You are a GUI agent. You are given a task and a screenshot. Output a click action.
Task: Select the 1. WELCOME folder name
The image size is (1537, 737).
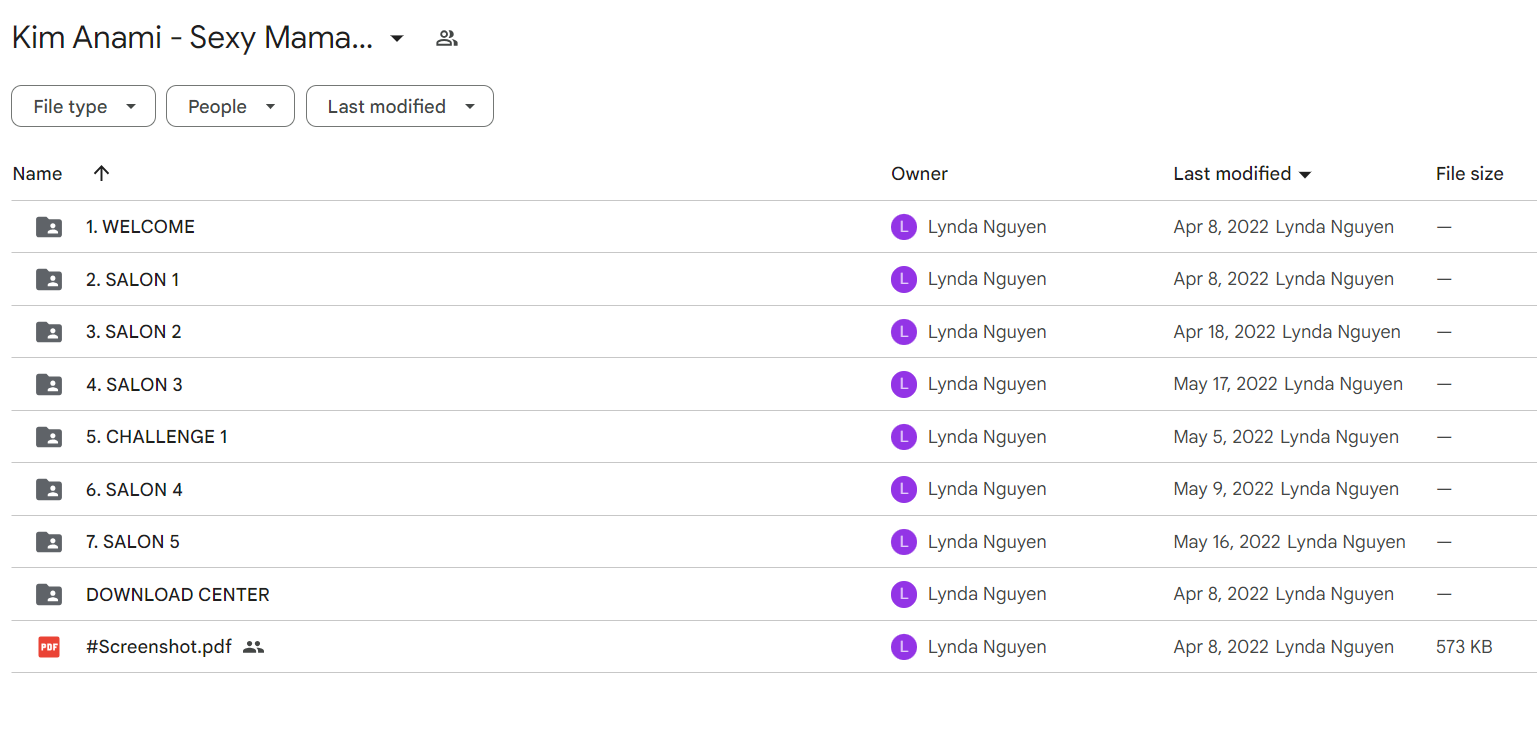pos(140,227)
